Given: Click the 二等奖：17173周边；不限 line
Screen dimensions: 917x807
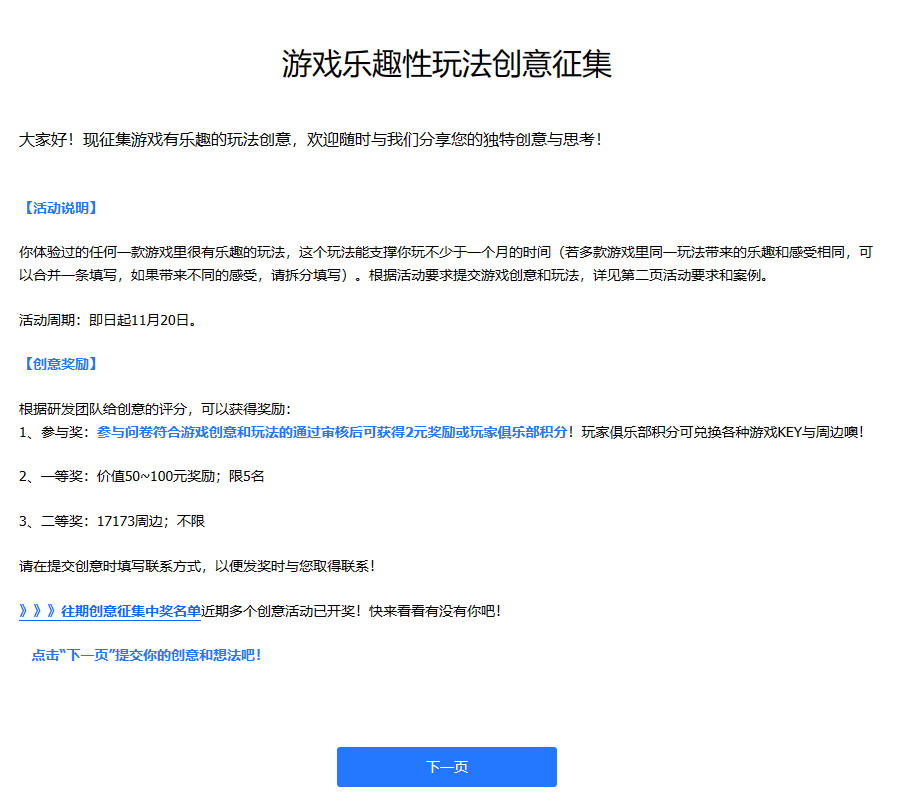Looking at the screenshot, I should (x=112, y=521).
